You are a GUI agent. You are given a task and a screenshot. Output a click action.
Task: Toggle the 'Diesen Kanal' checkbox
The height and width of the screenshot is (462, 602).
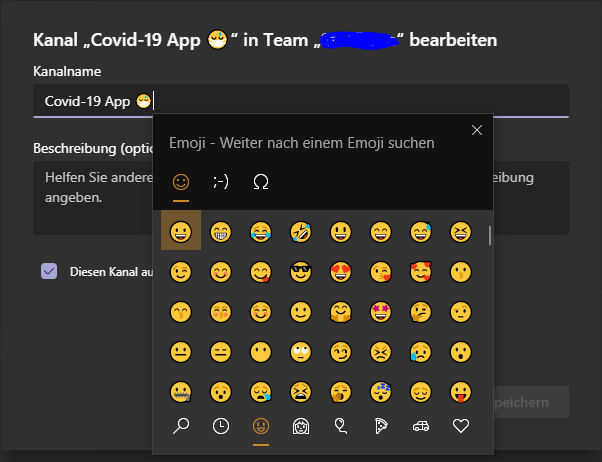click(x=49, y=271)
